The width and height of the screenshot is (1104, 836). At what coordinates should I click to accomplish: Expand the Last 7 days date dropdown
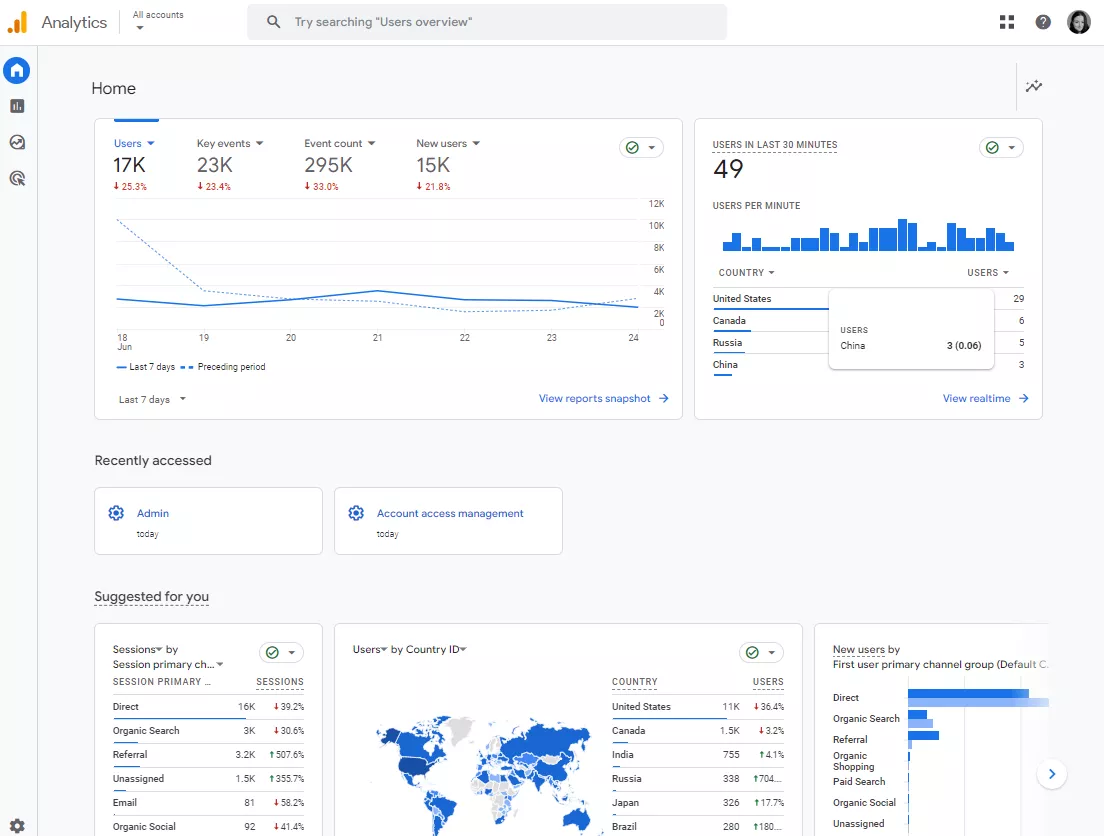(x=152, y=399)
